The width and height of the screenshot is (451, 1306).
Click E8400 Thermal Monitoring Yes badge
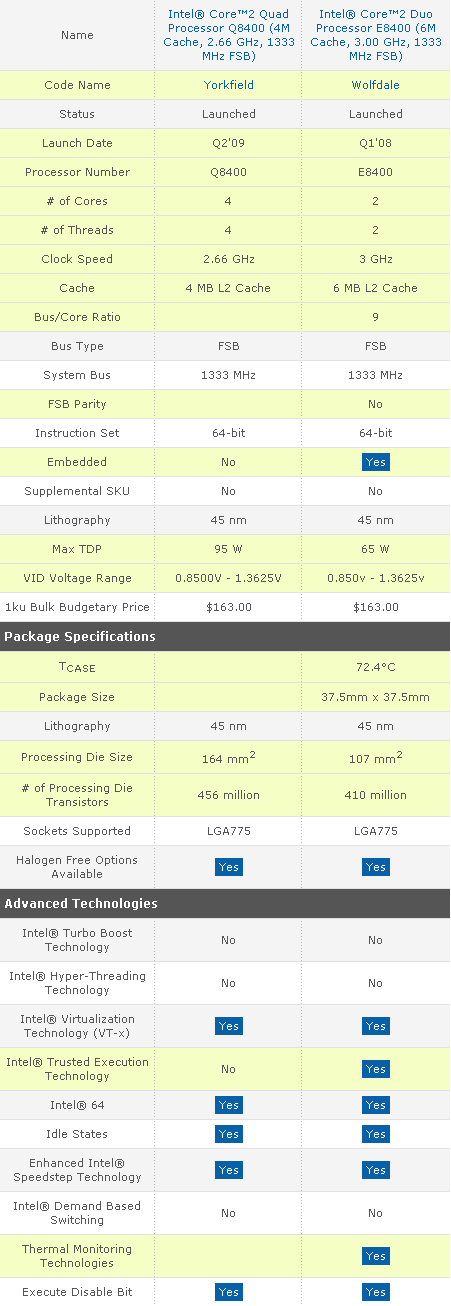coord(376,1256)
